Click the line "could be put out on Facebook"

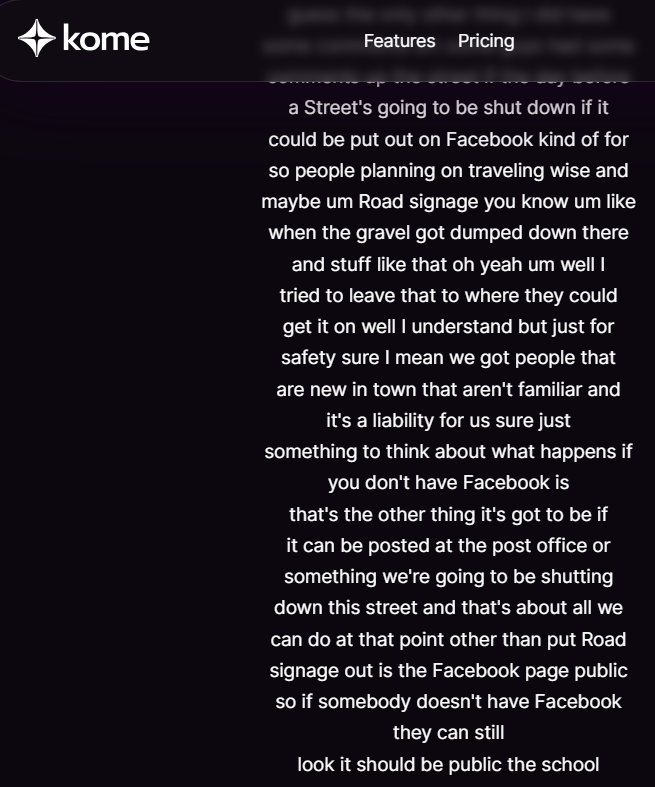point(448,139)
